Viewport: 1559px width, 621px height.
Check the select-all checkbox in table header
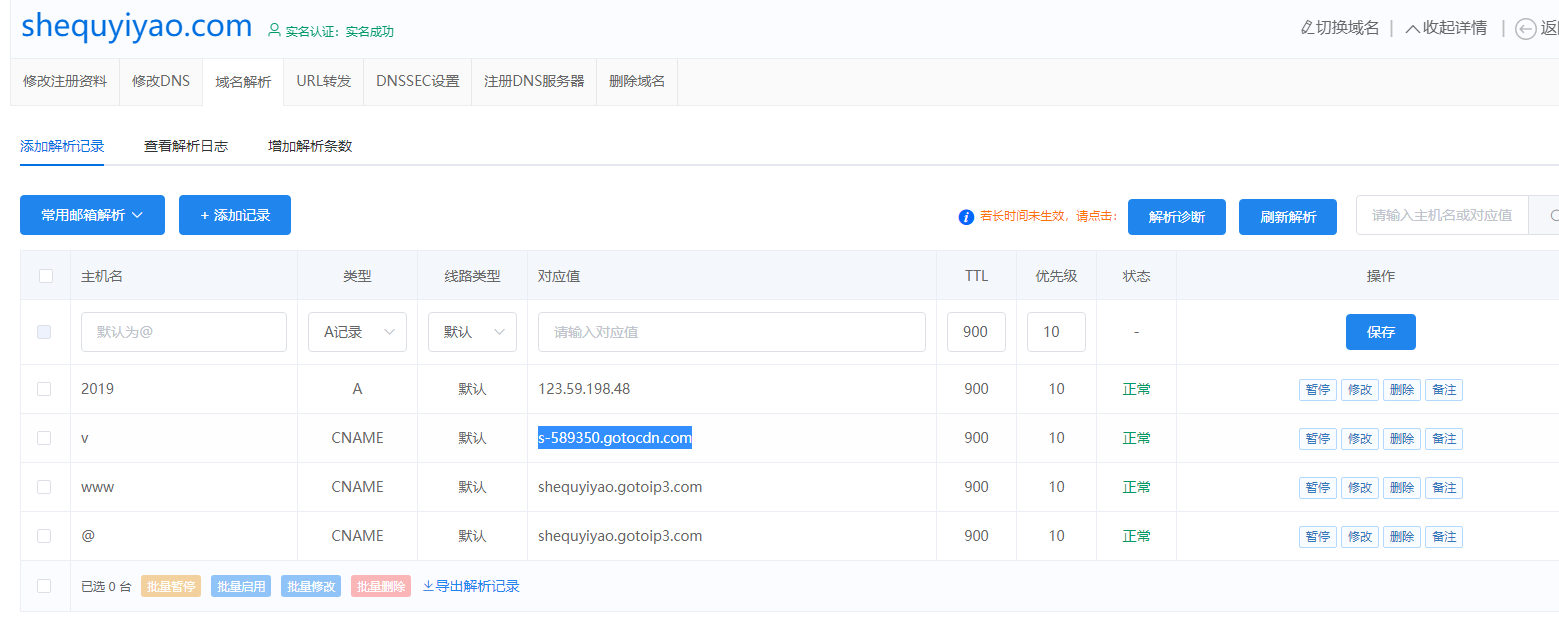pos(45,275)
